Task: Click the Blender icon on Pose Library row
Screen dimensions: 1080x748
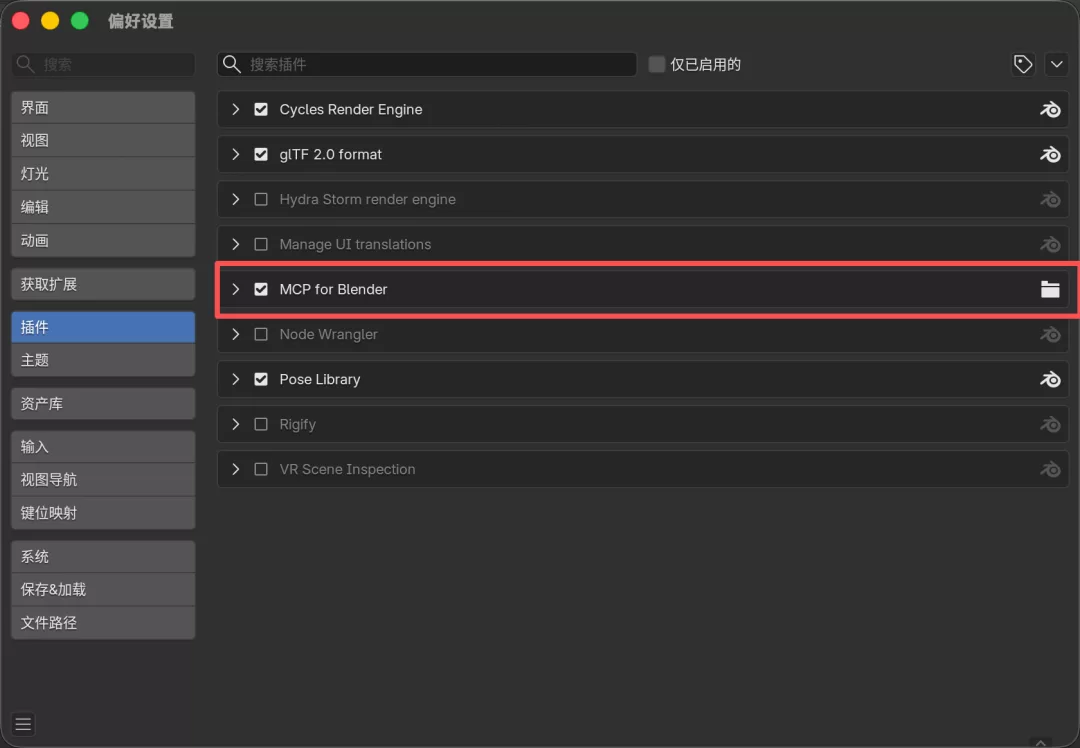Action: click(1050, 380)
